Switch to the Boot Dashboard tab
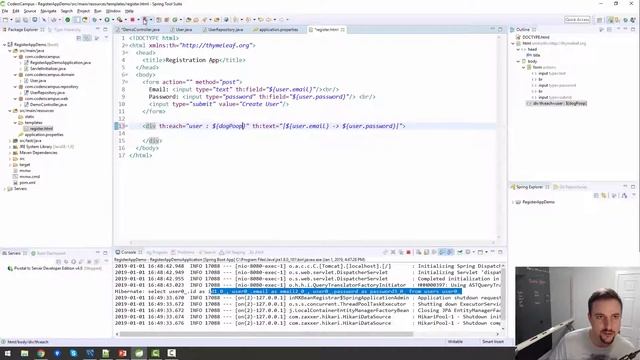 (49, 253)
